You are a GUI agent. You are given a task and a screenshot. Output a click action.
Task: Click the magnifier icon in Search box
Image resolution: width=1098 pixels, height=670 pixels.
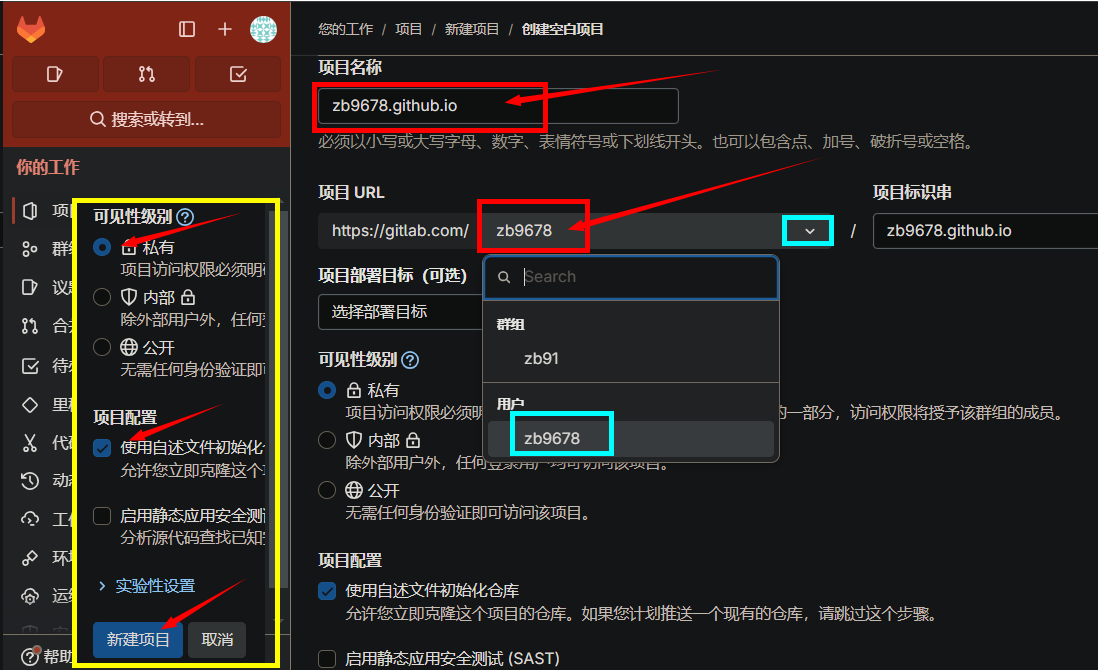503,277
